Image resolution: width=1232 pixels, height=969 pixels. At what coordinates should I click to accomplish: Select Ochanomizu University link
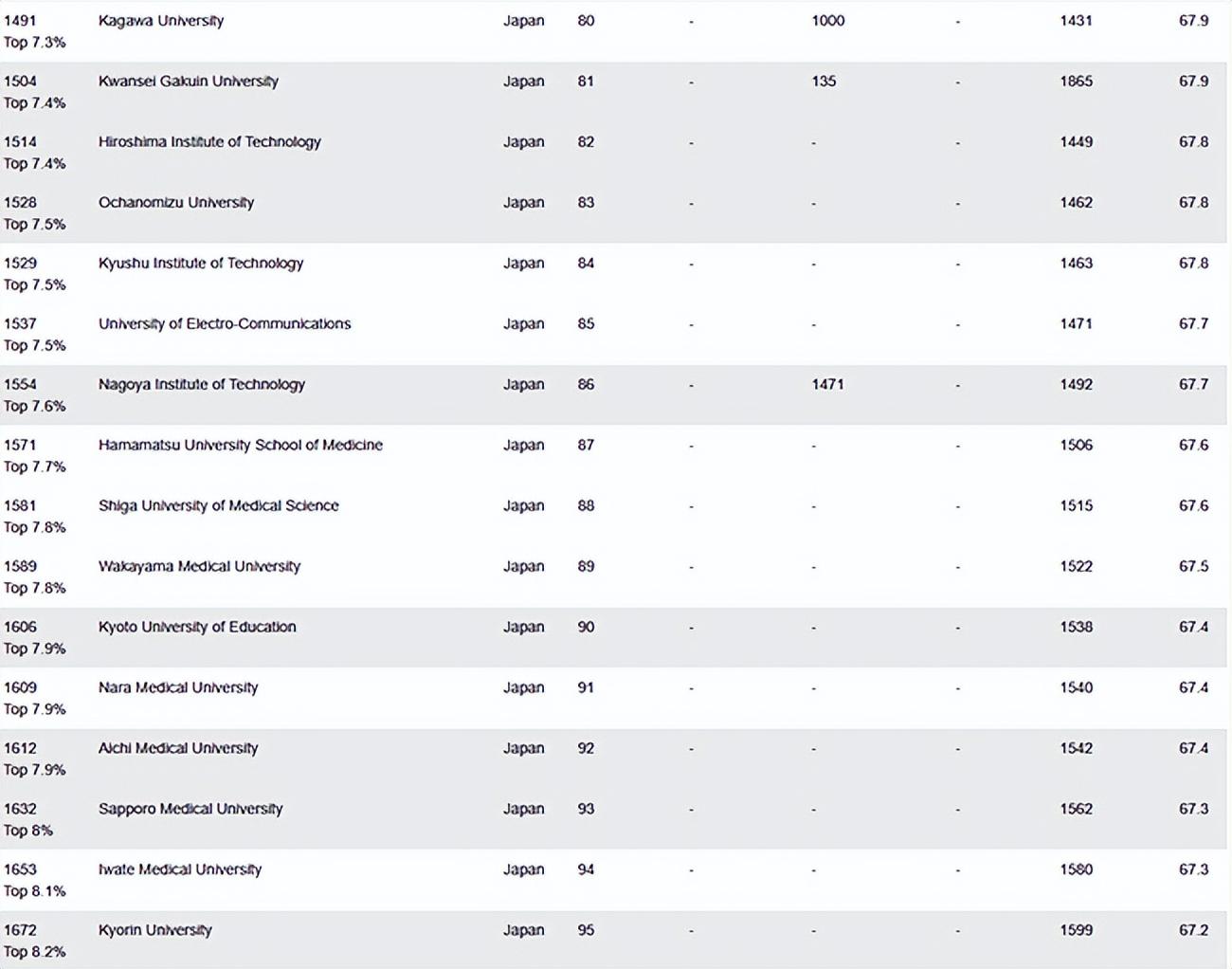(x=176, y=203)
